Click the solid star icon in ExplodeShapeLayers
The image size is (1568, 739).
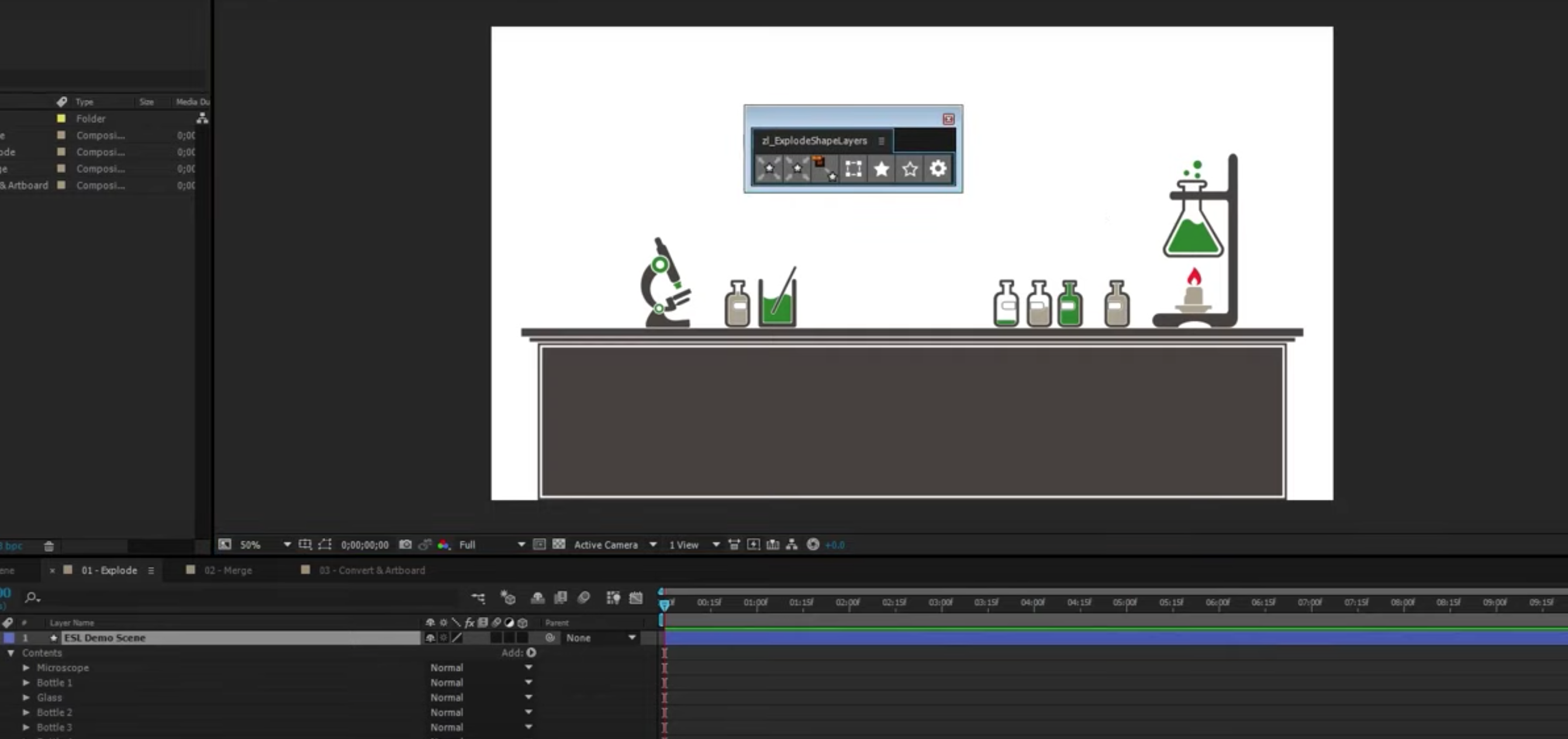[x=882, y=168]
